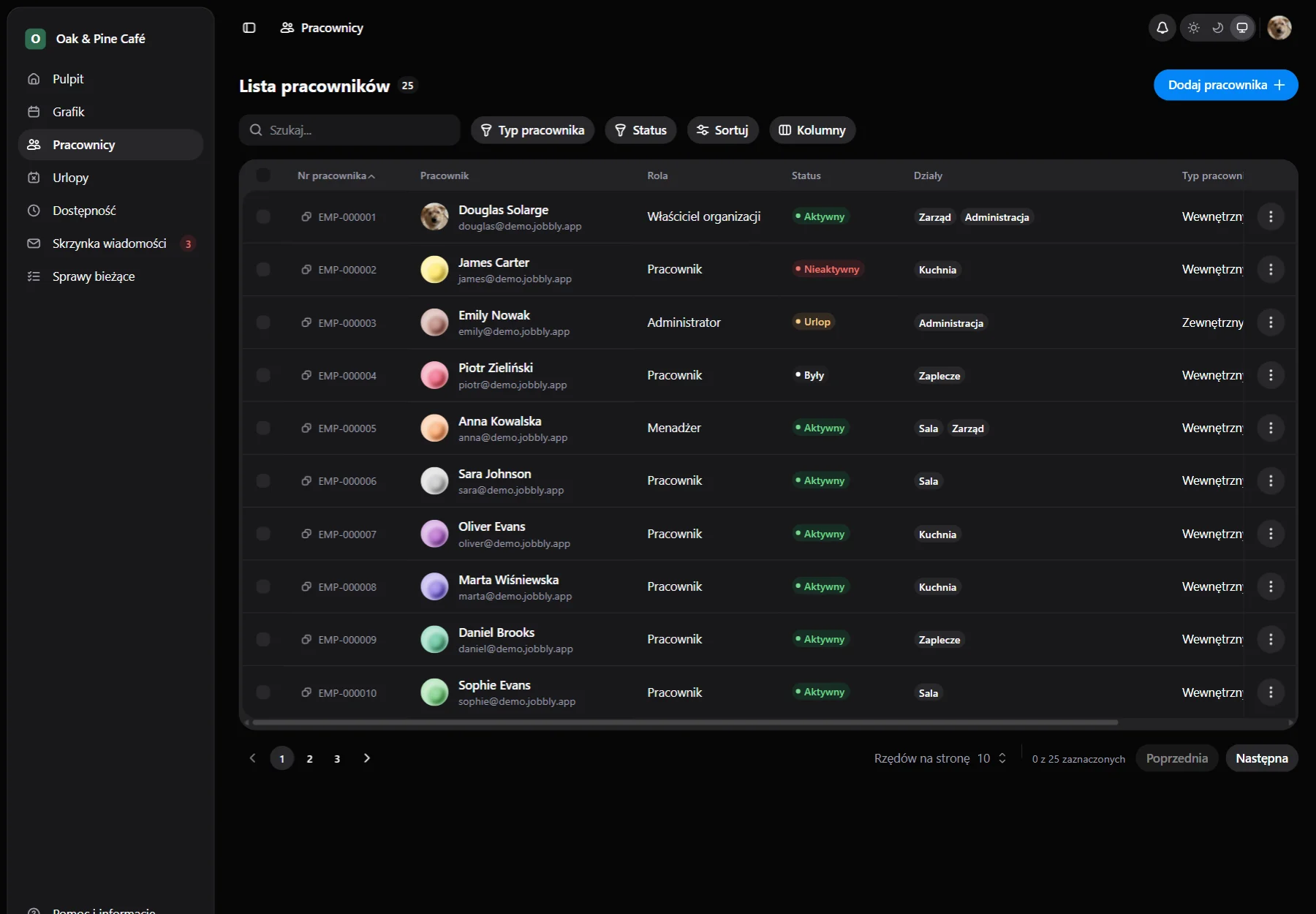Change rows per page selector
The width and height of the screenshot is (1316, 914).
[x=993, y=758]
